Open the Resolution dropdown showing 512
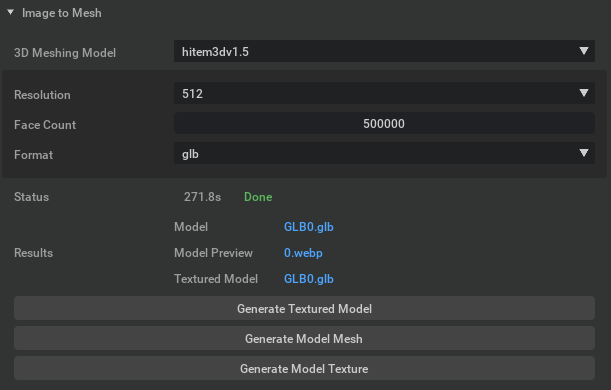 coord(384,93)
